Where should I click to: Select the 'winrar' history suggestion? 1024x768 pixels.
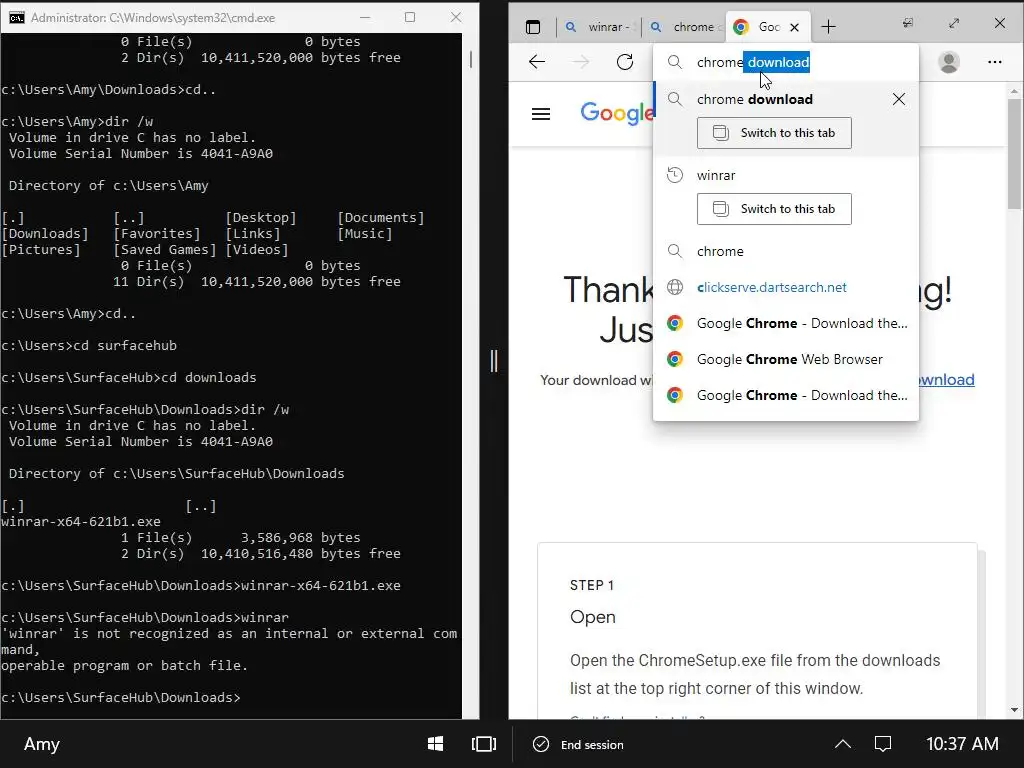coord(786,175)
